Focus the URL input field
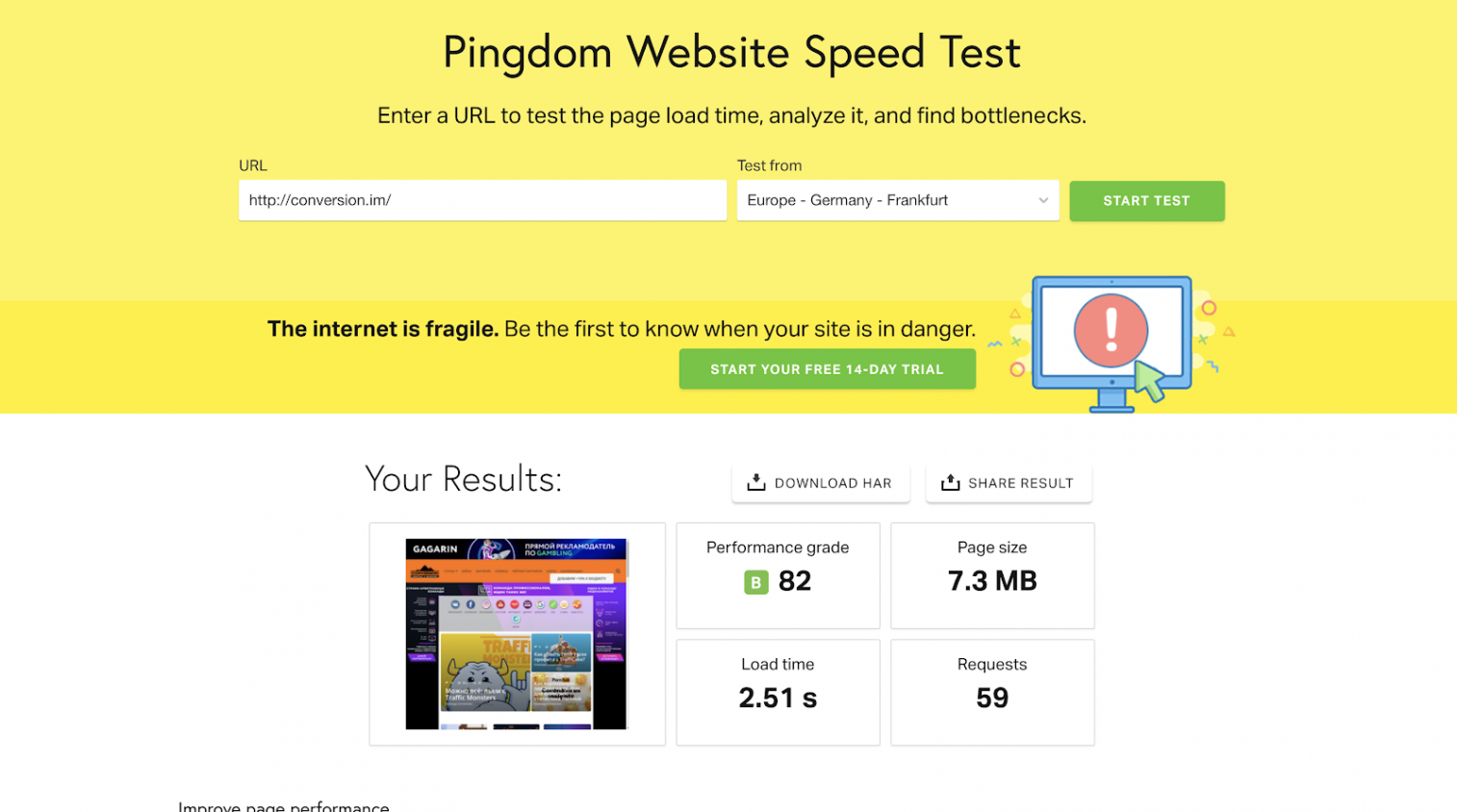The width and height of the screenshot is (1457, 812). 482,200
